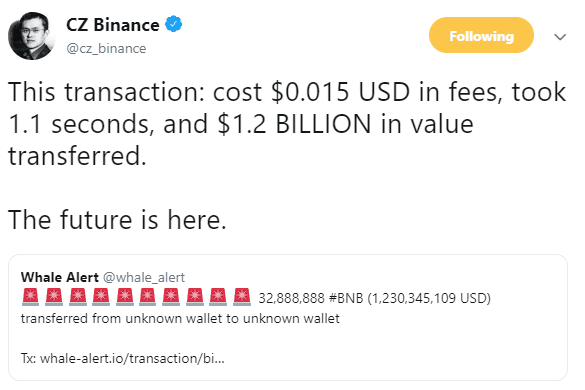
Task: Open the @cz_binance handle
Action: (106, 49)
